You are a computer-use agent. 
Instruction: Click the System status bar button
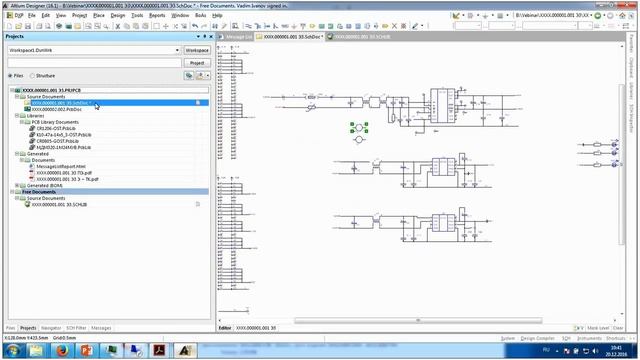pyautogui.click(x=508, y=339)
